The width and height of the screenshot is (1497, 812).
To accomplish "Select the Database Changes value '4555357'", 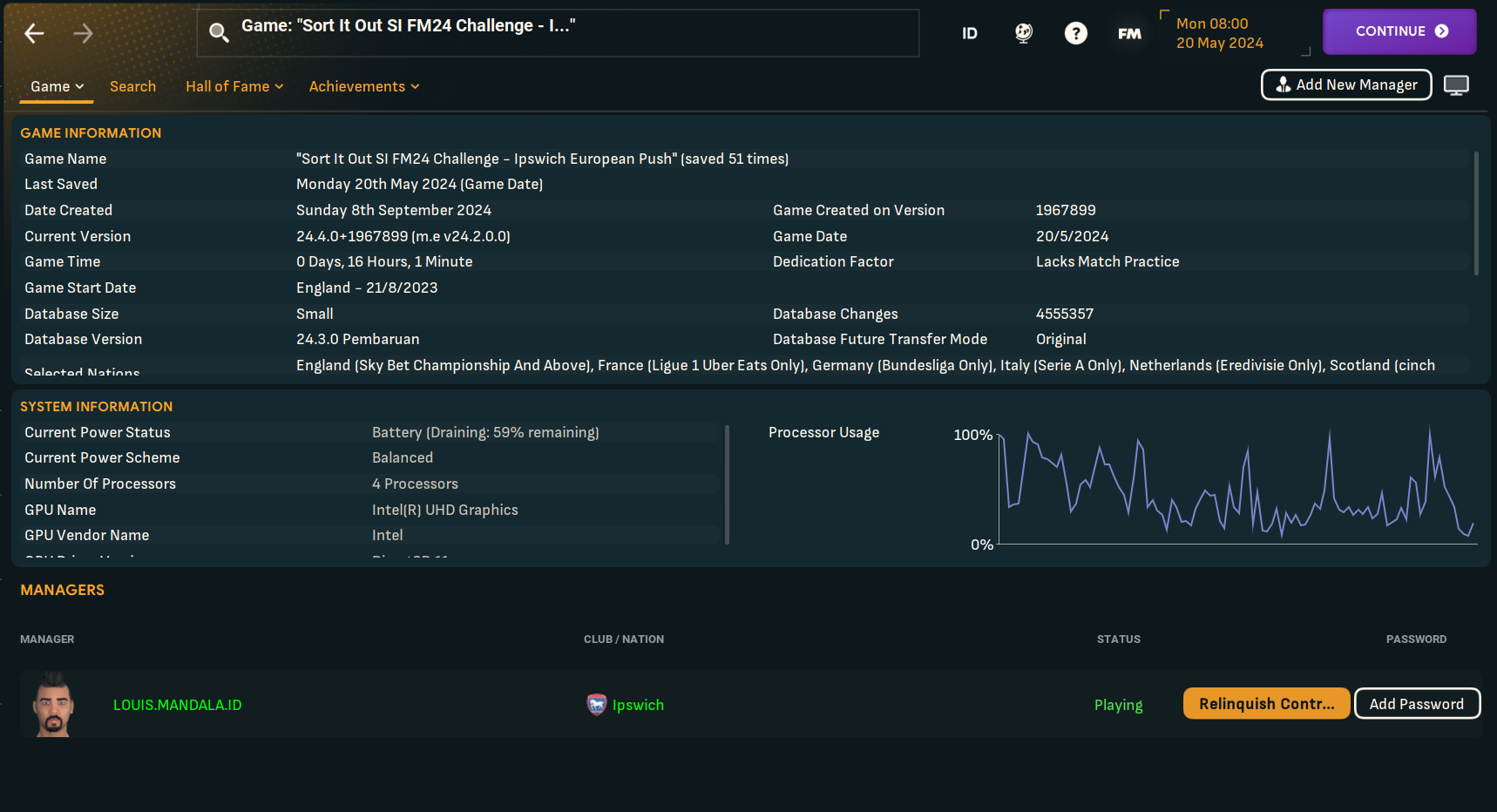I will coord(1065,314).
